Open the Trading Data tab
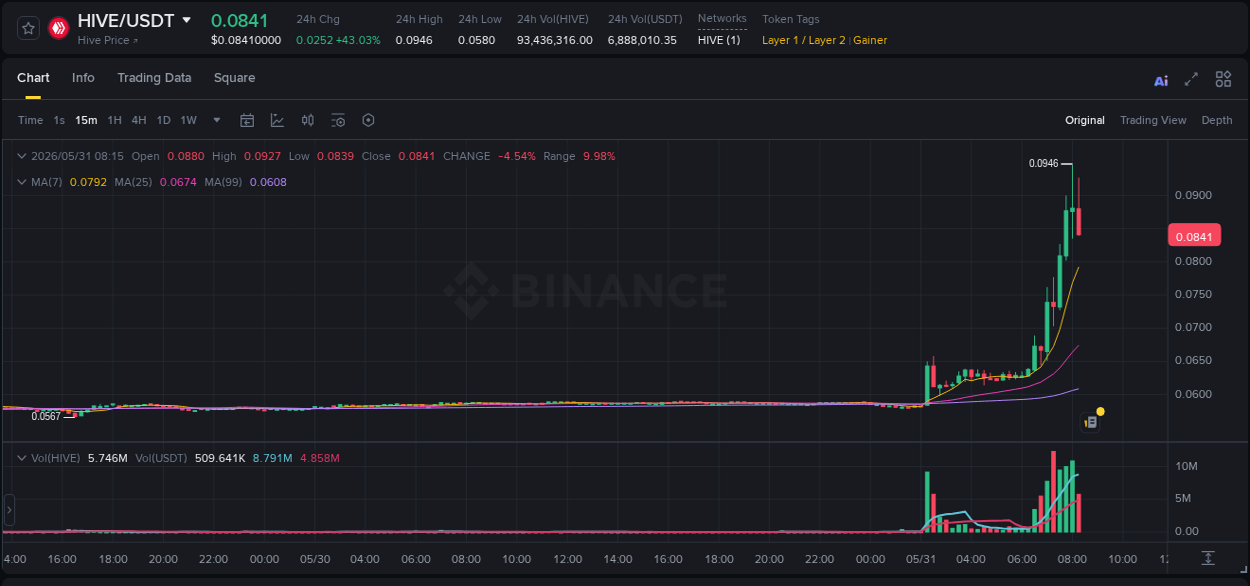Image resolution: width=1250 pixels, height=586 pixels. click(154, 78)
